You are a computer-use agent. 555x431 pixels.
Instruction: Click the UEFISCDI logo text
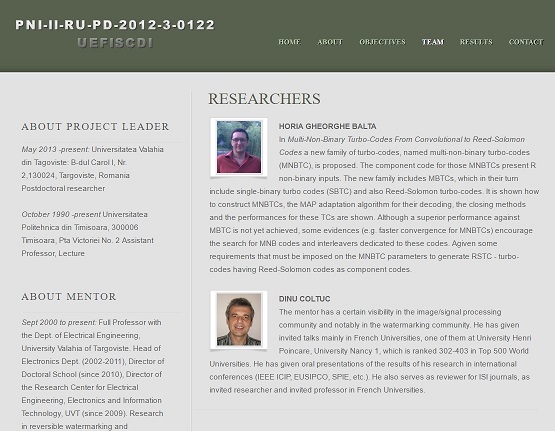[115, 43]
